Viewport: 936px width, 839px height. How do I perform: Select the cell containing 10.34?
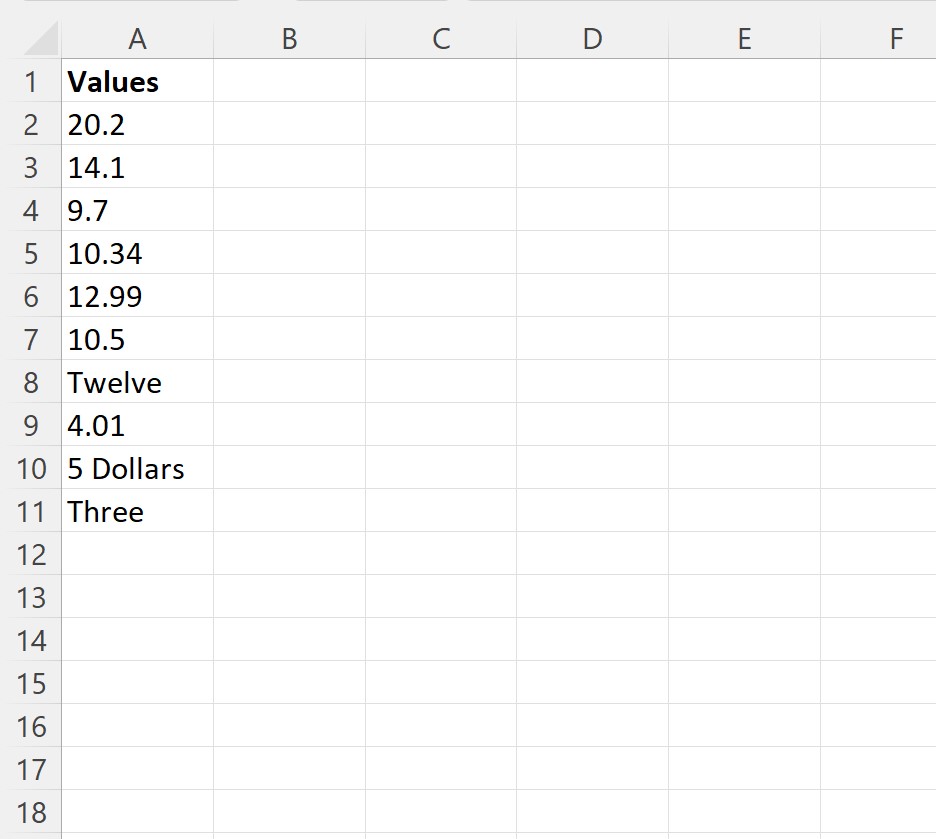coord(137,252)
